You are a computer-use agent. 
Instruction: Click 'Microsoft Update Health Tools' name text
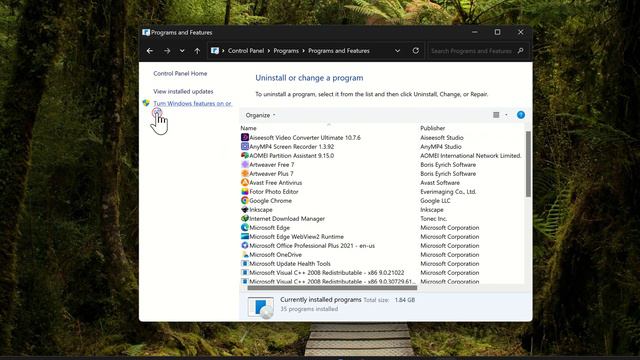290,263
